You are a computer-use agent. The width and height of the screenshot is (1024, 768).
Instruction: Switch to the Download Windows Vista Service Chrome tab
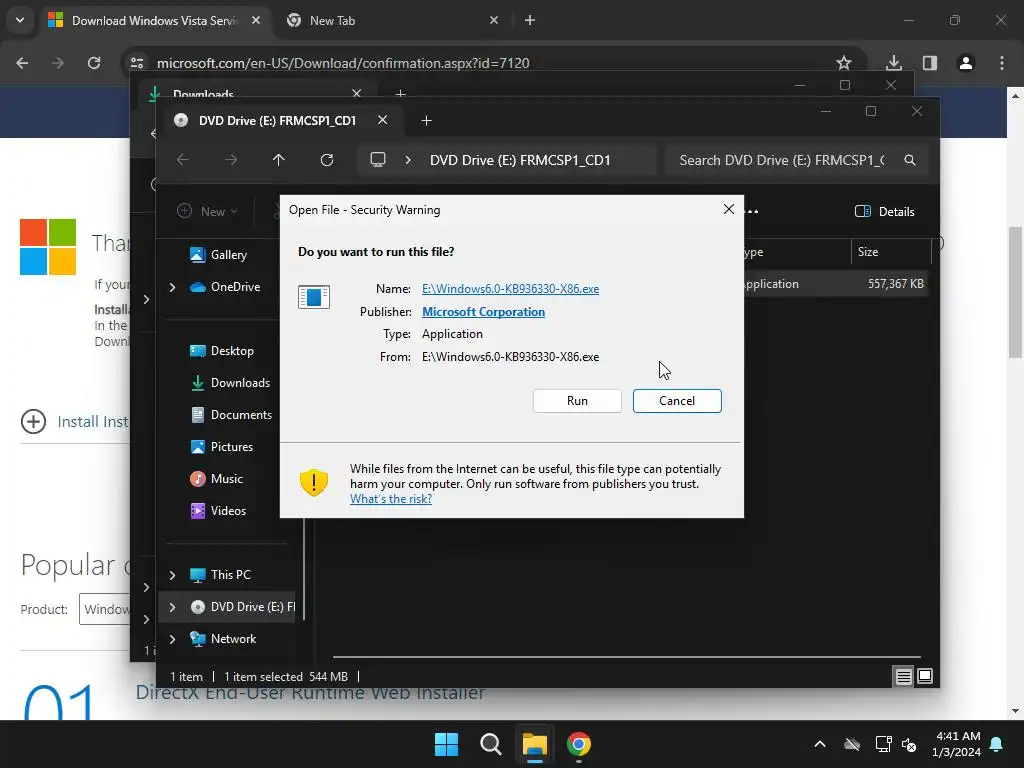coord(153,20)
